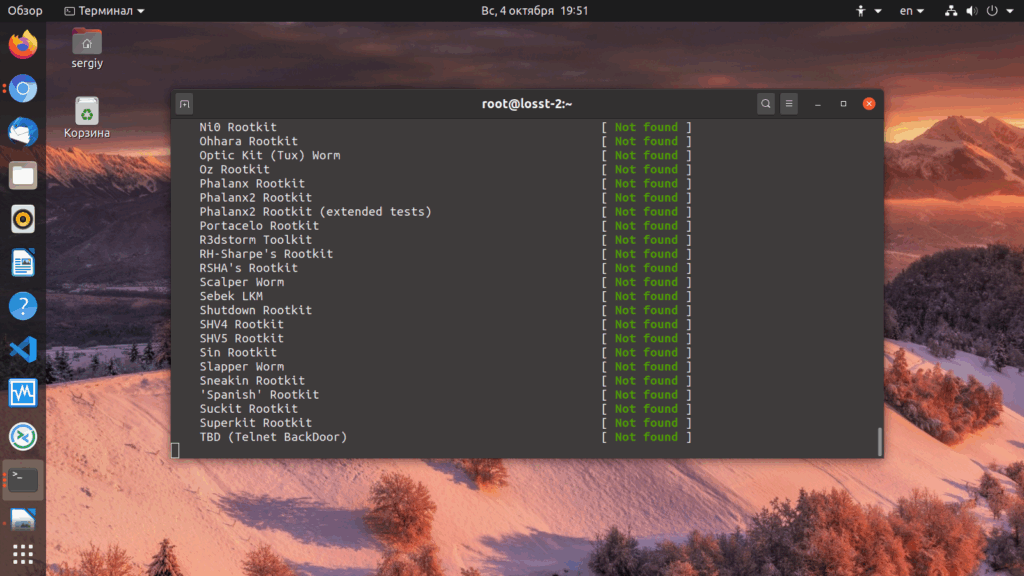
Task: Select the Terminal icon in dock
Action: pos(23,480)
